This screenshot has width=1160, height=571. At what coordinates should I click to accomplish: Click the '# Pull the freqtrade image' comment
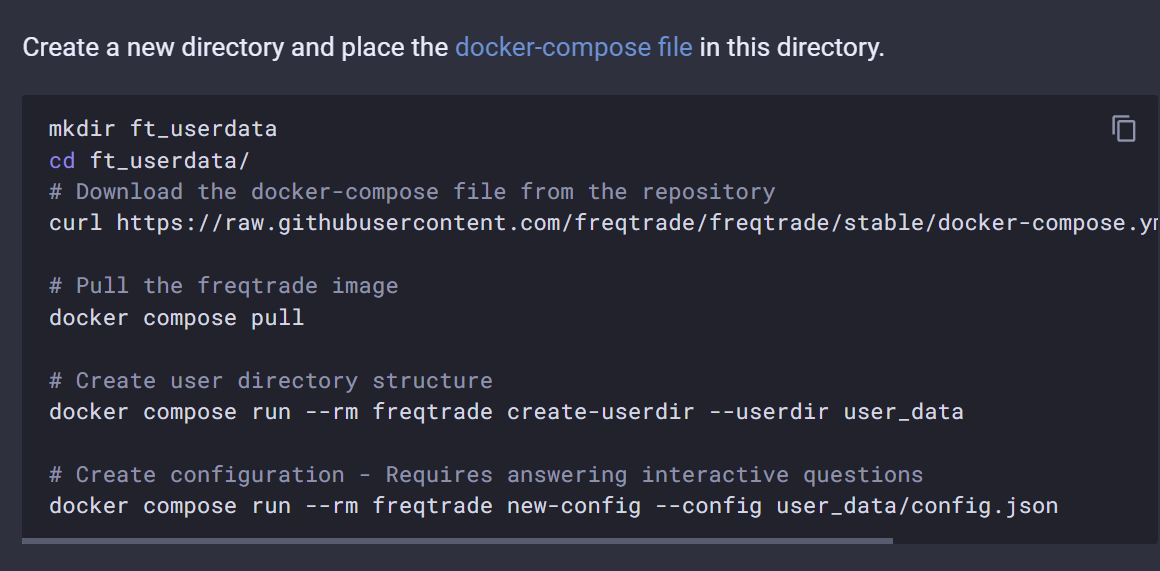[x=223, y=286]
